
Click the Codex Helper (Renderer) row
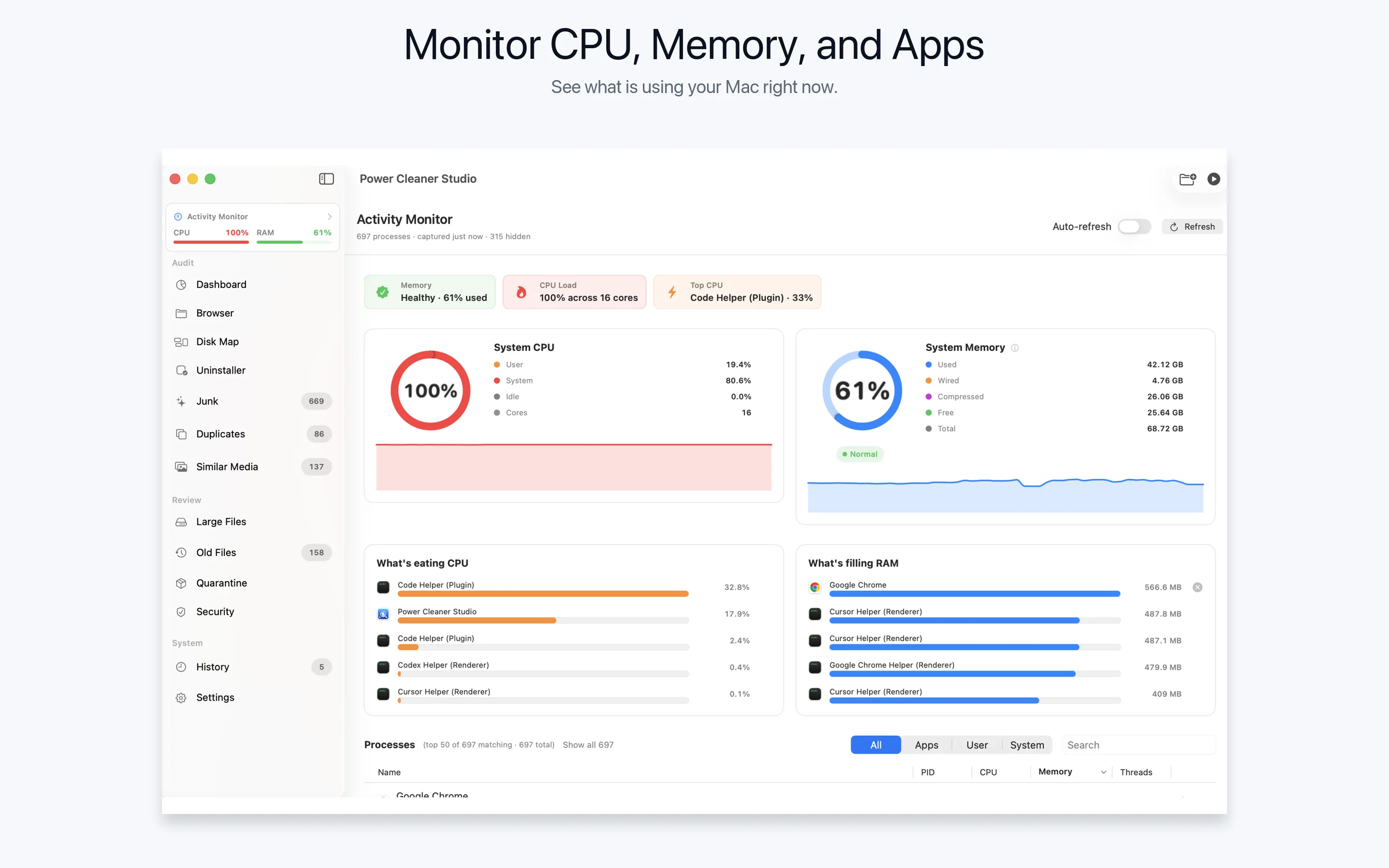coord(564,668)
